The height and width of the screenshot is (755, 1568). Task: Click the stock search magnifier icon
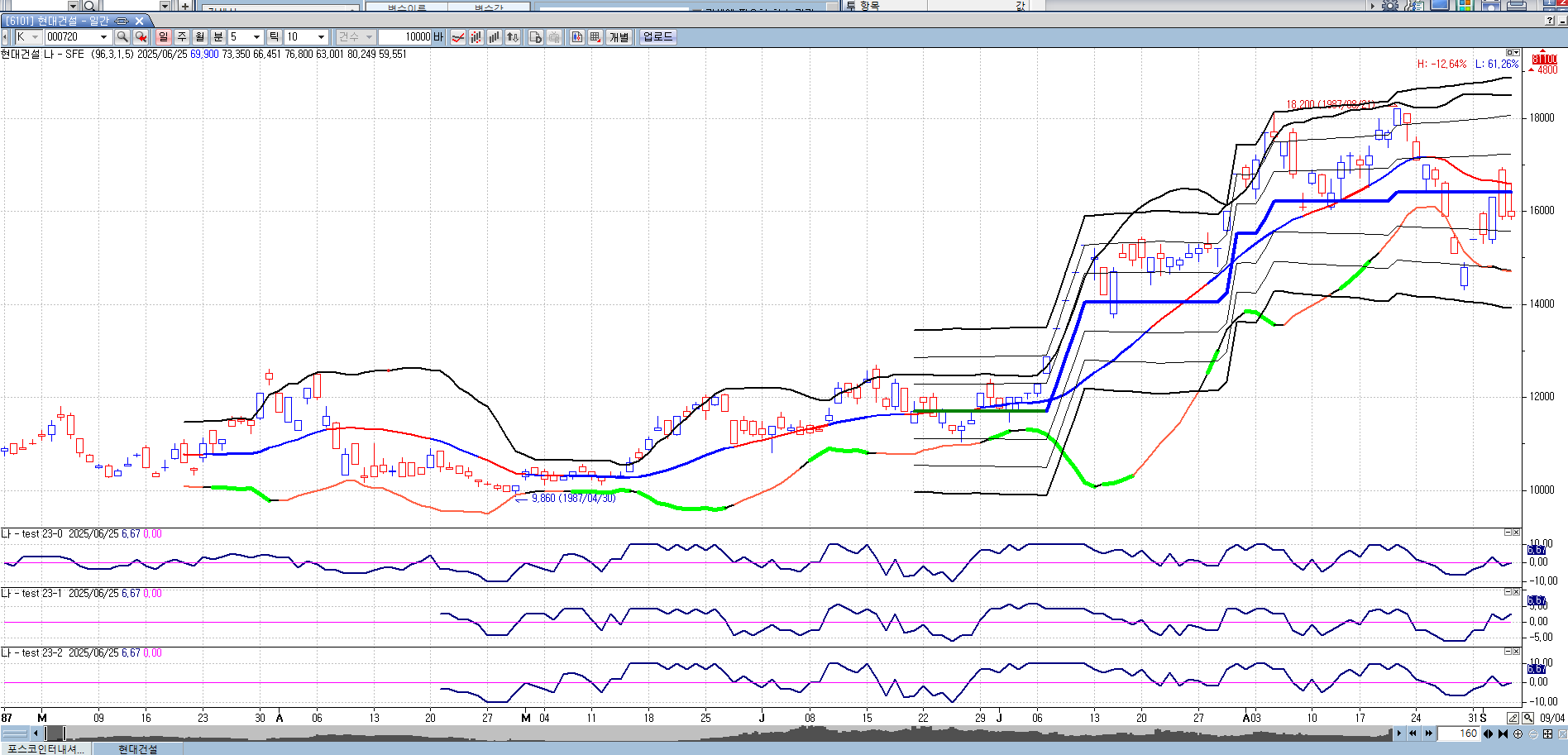(122, 37)
